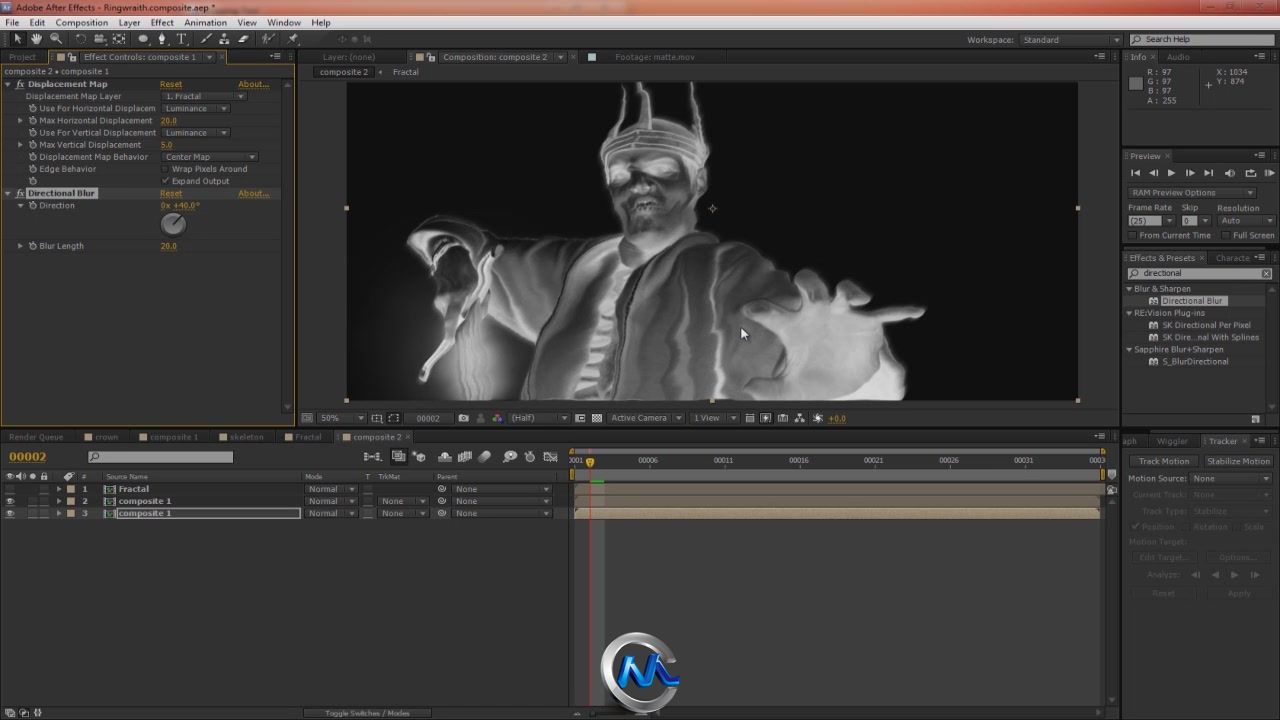Viewport: 1280px width, 720px height.
Task: Hide layer 3 composite 1
Action: (x=10, y=513)
